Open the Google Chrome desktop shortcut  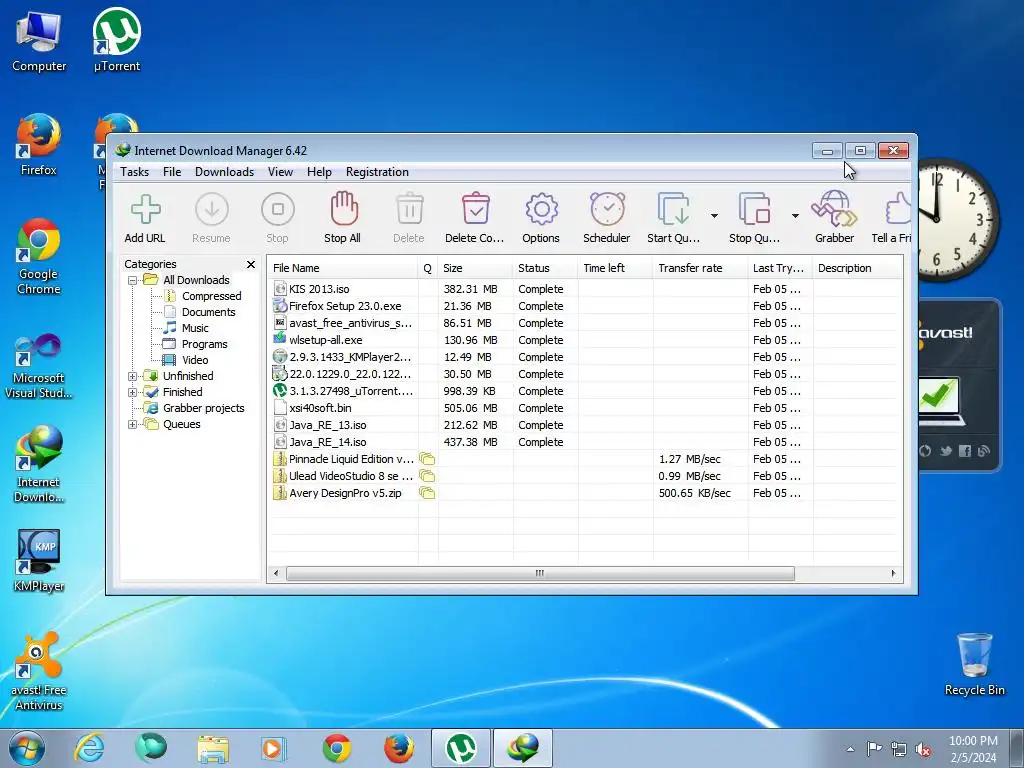[x=39, y=257]
